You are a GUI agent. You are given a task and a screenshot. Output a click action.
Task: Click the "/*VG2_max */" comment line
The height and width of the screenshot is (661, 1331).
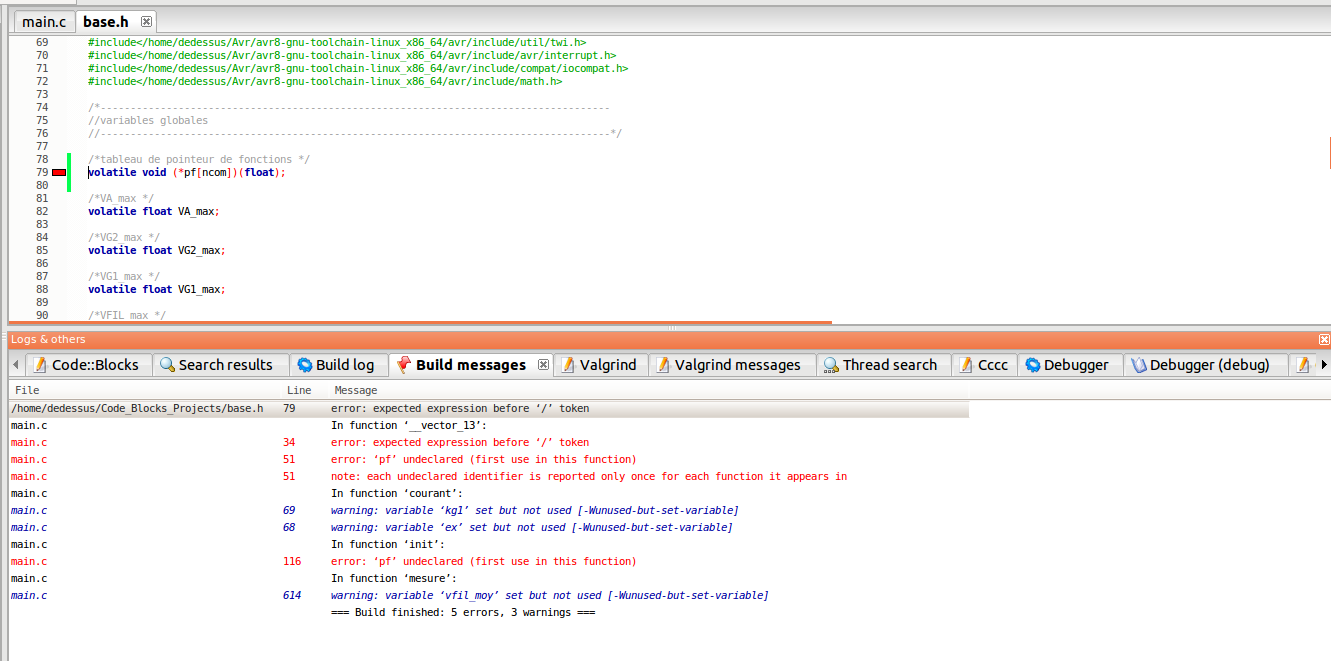[x=124, y=238]
